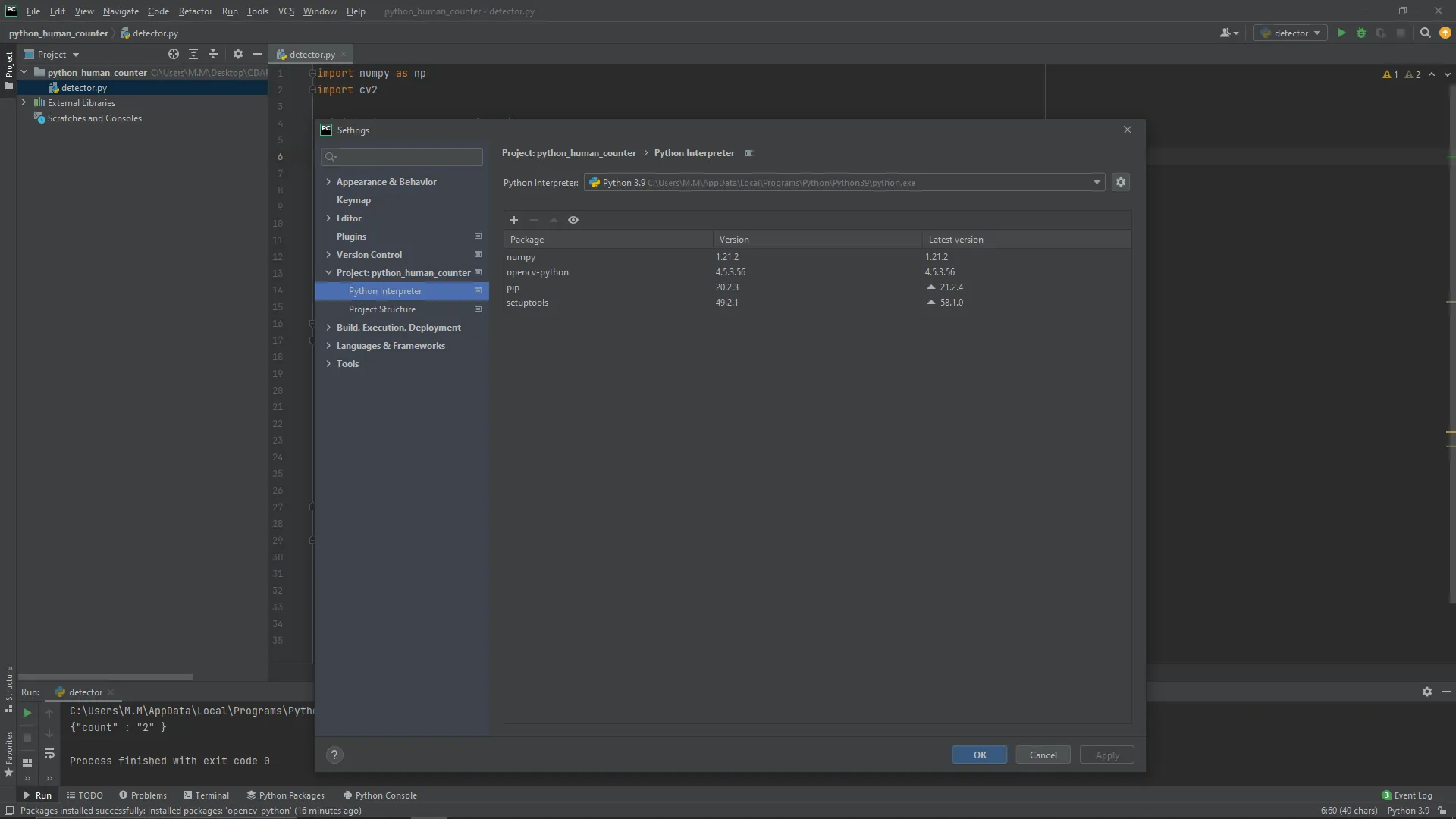Expand Appearance & Behavior settings section
The height and width of the screenshot is (819, 1456).
click(328, 182)
